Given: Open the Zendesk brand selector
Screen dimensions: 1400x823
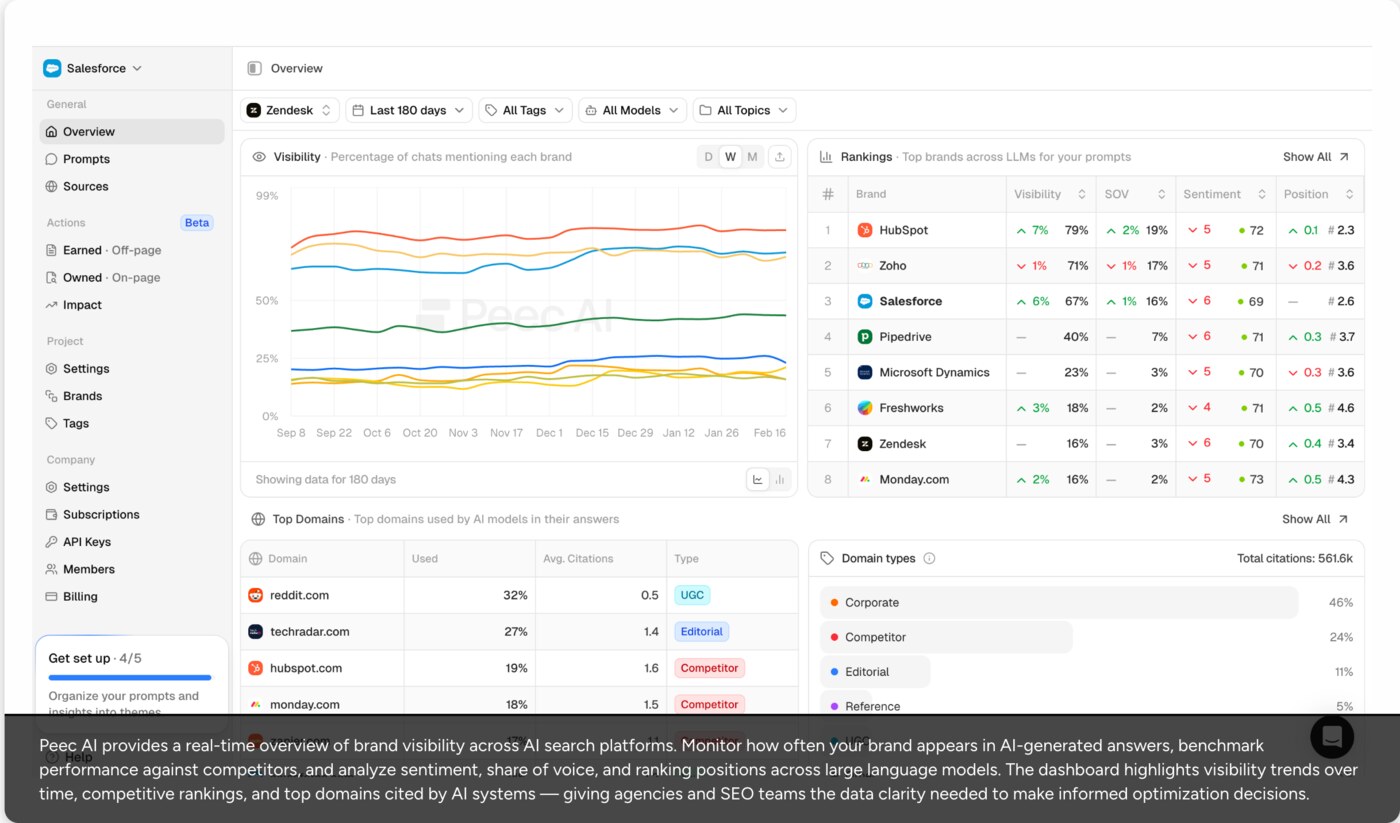Looking at the screenshot, I should click(x=290, y=110).
